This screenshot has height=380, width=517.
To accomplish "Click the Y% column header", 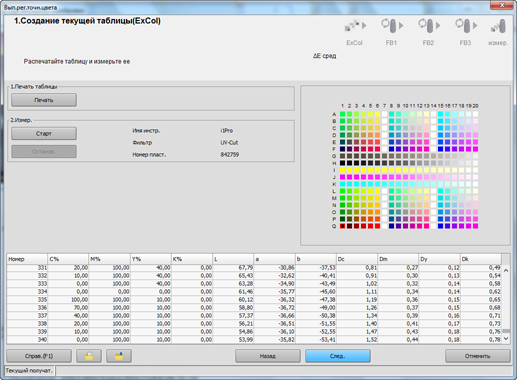I will [151, 259].
